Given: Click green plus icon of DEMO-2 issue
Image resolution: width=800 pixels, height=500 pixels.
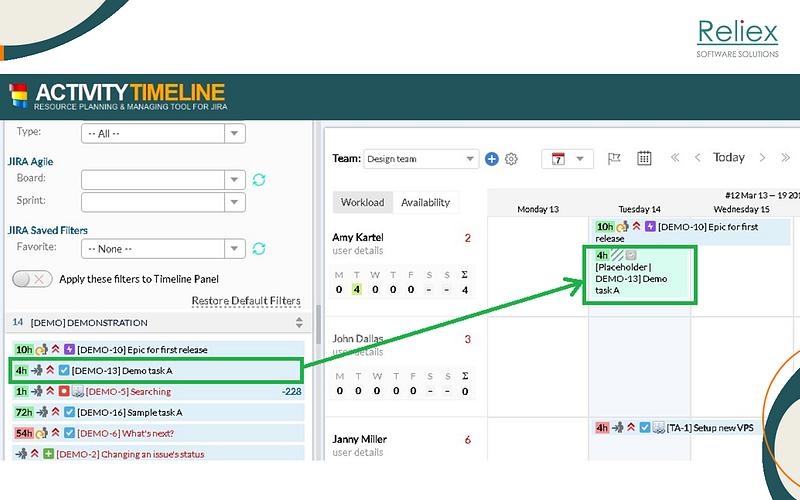Looking at the screenshot, I should pos(48,454).
